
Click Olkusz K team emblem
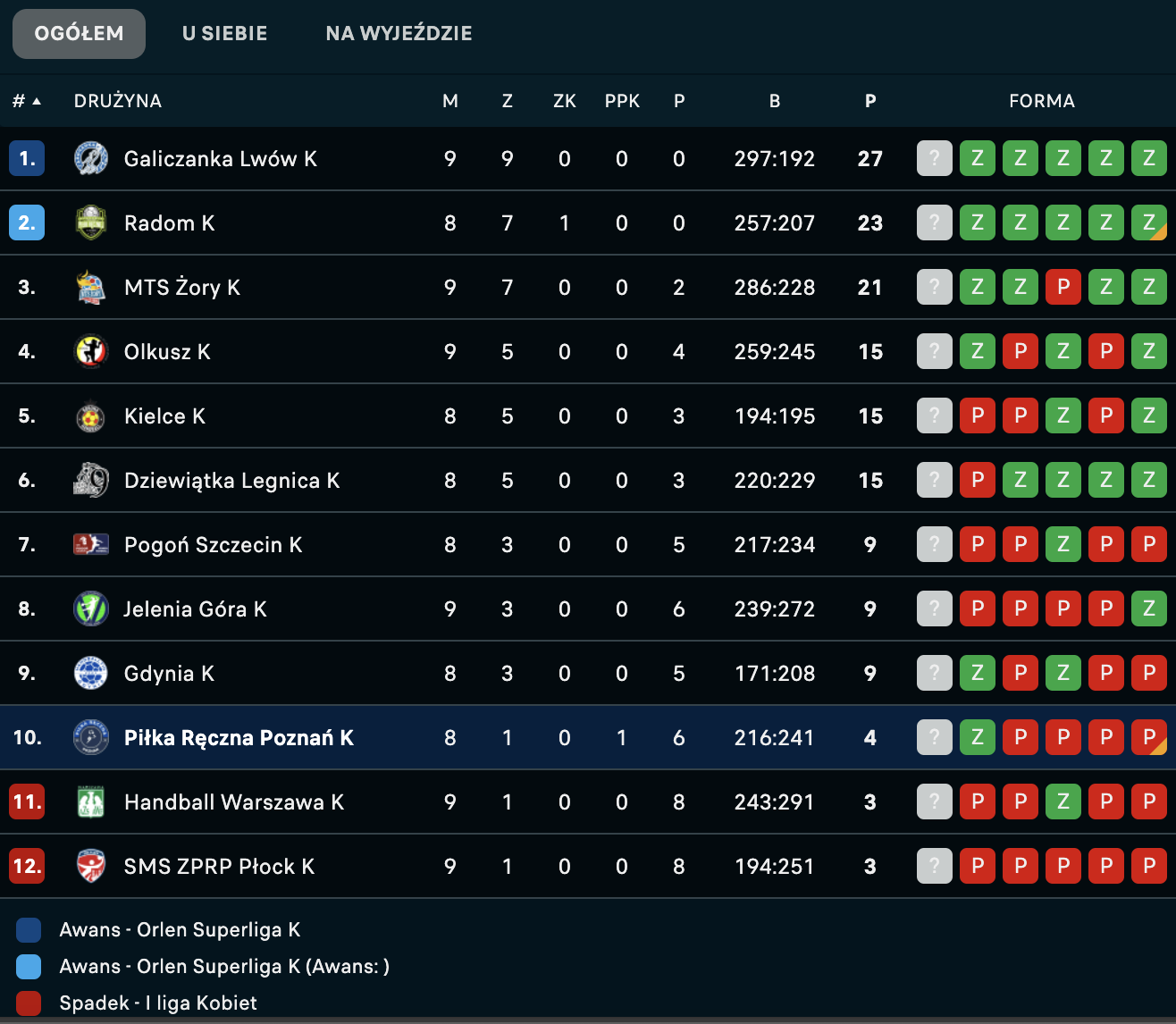(x=91, y=352)
